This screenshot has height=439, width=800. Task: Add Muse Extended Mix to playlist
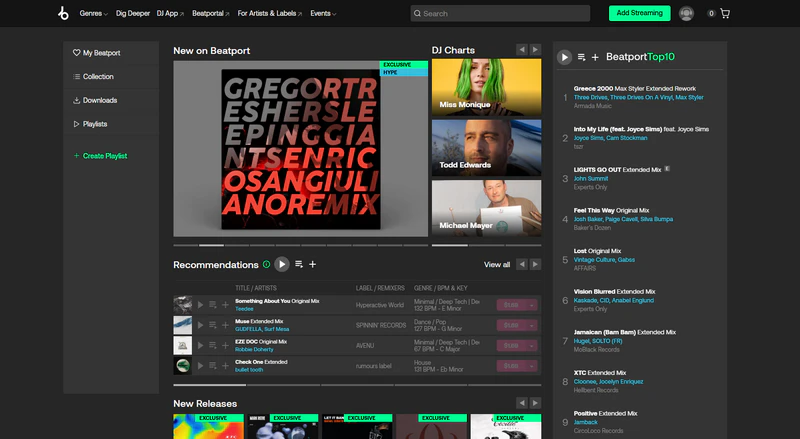(225, 325)
